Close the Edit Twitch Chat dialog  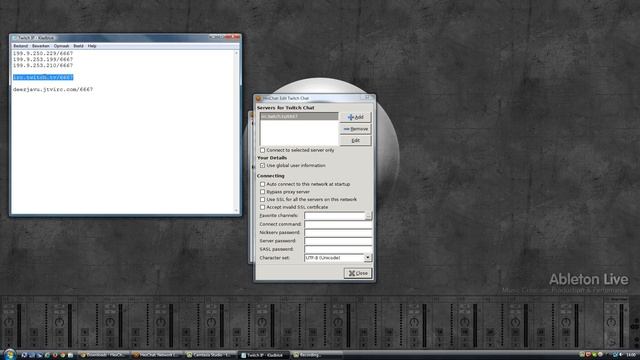[x=358, y=273]
